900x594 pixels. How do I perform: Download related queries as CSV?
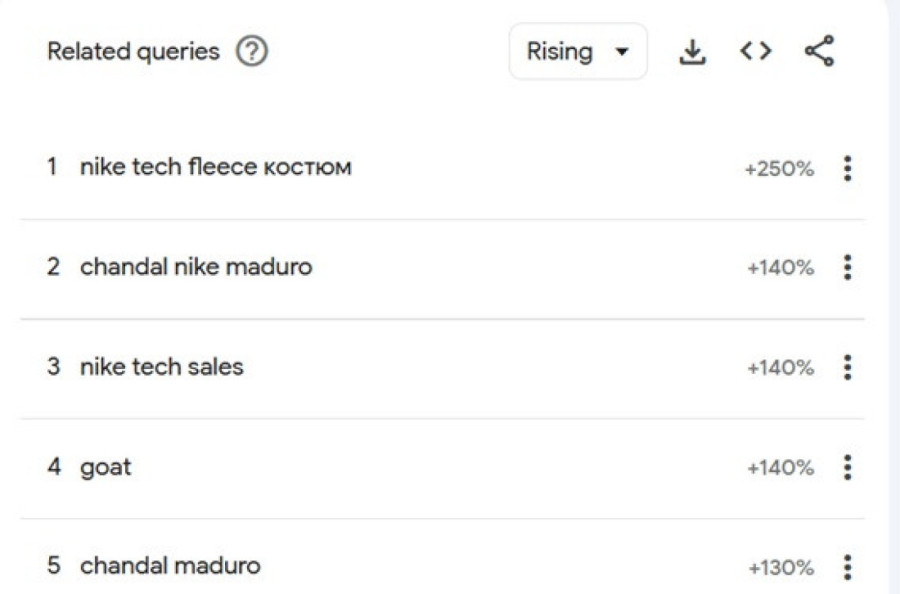692,52
